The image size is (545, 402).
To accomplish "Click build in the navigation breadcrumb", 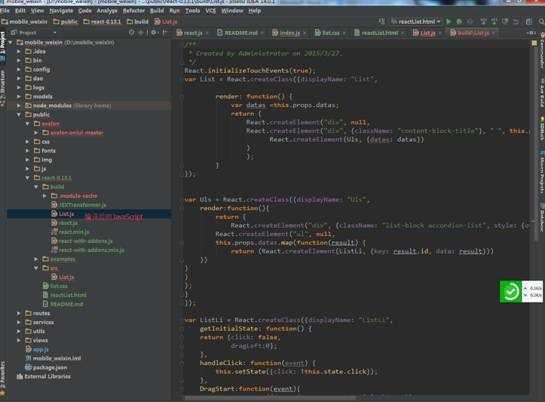I will tap(138, 22).
